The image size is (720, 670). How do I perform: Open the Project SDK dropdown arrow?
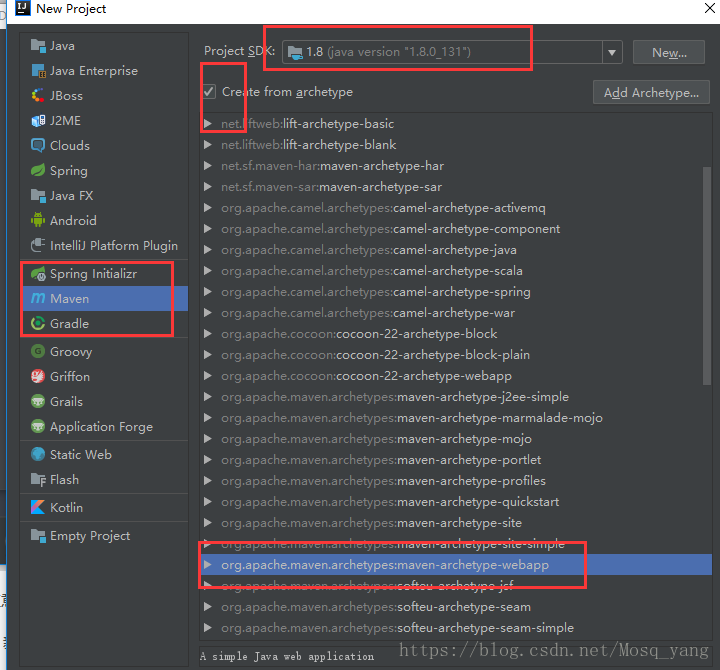click(612, 52)
